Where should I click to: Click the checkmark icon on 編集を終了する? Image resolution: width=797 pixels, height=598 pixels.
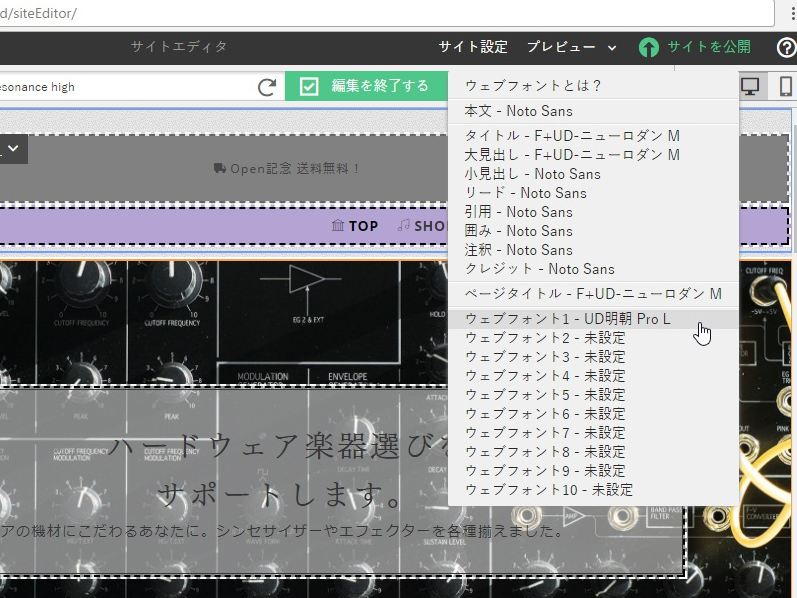pos(309,86)
